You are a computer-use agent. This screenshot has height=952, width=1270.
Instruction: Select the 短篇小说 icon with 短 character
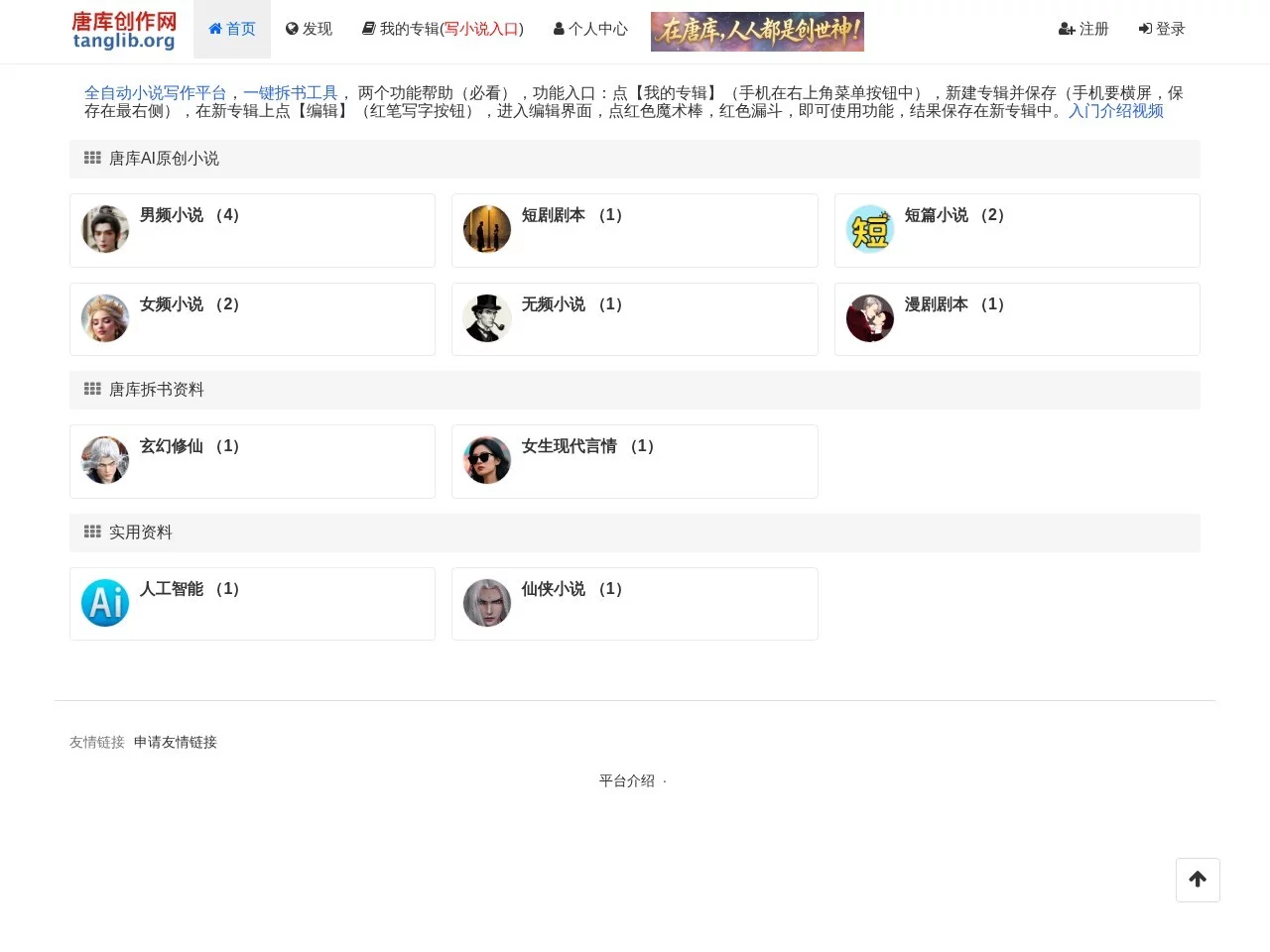click(870, 229)
